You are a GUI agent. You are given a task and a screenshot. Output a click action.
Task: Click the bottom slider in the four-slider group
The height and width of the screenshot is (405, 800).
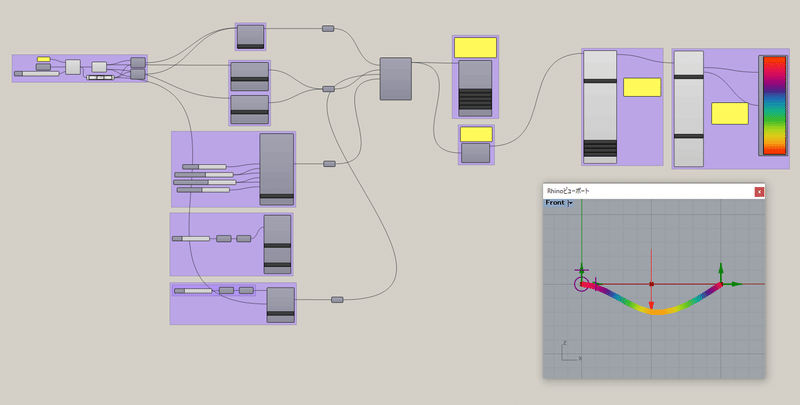pos(203,190)
